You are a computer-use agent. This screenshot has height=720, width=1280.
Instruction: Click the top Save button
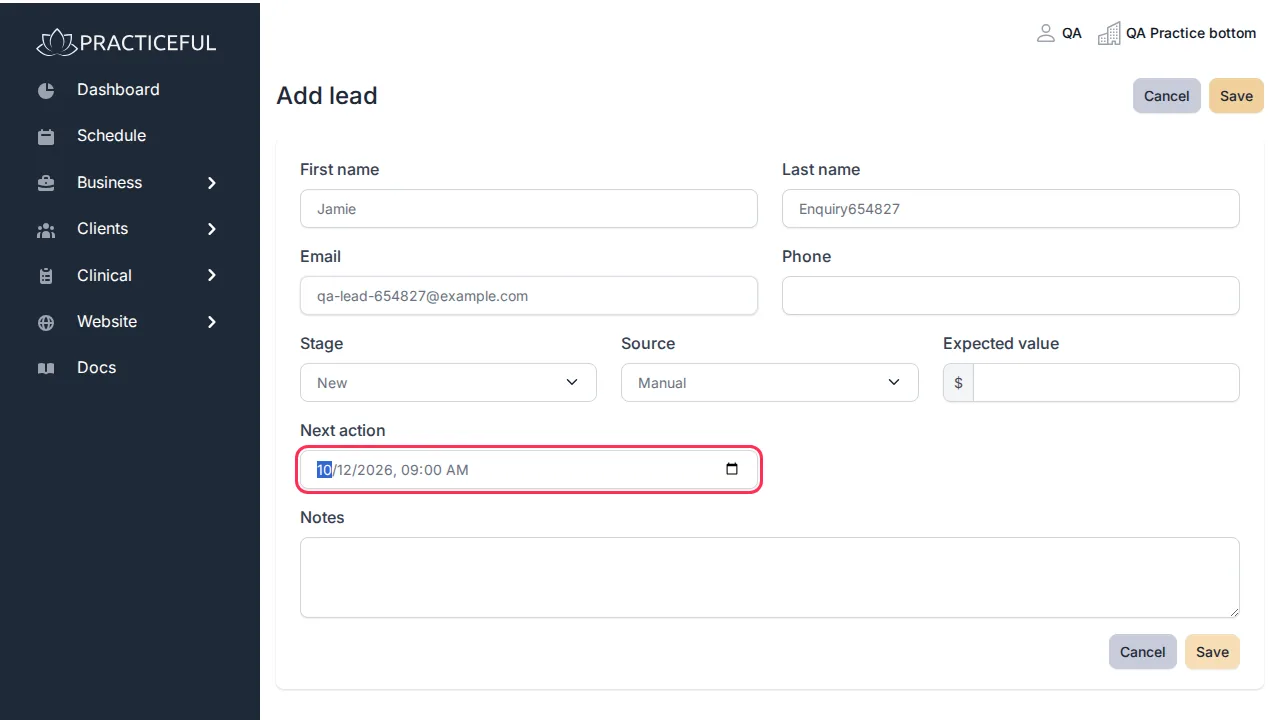[x=1236, y=96]
